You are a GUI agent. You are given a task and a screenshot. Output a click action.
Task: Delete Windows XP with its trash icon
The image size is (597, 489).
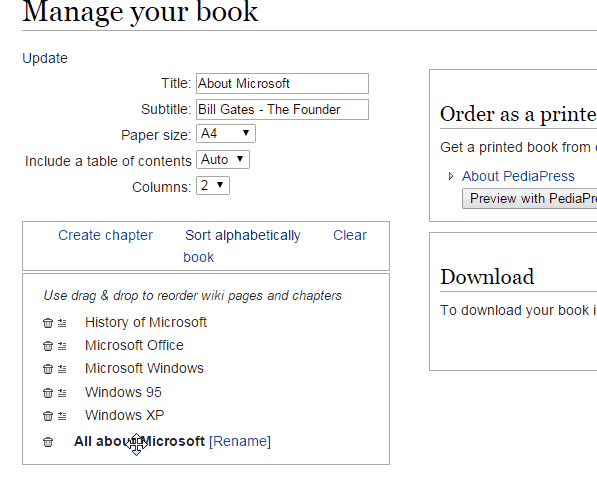coord(48,416)
